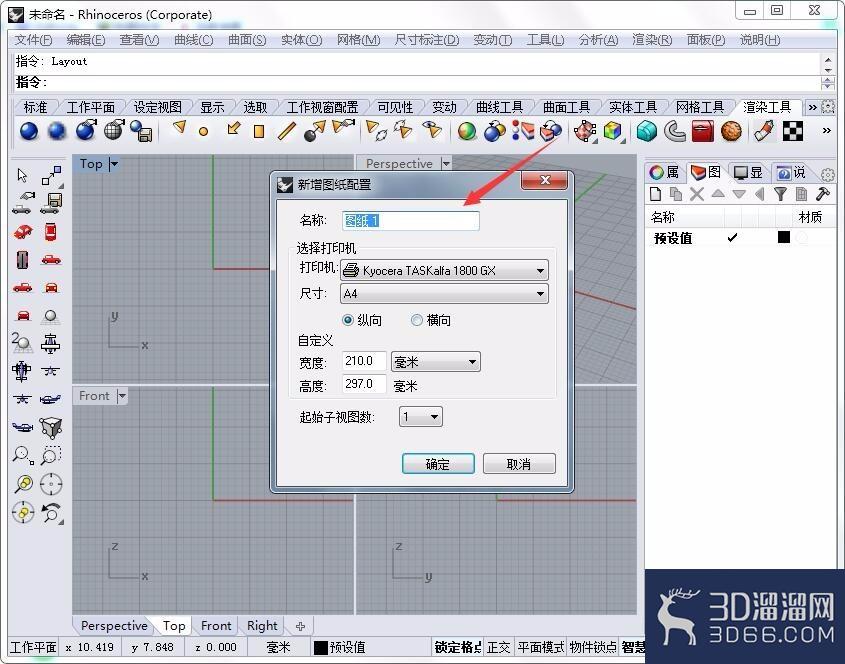Toggle 锁定格点 grid snap in status bar
Screen dimensions: 845x664
[458, 647]
